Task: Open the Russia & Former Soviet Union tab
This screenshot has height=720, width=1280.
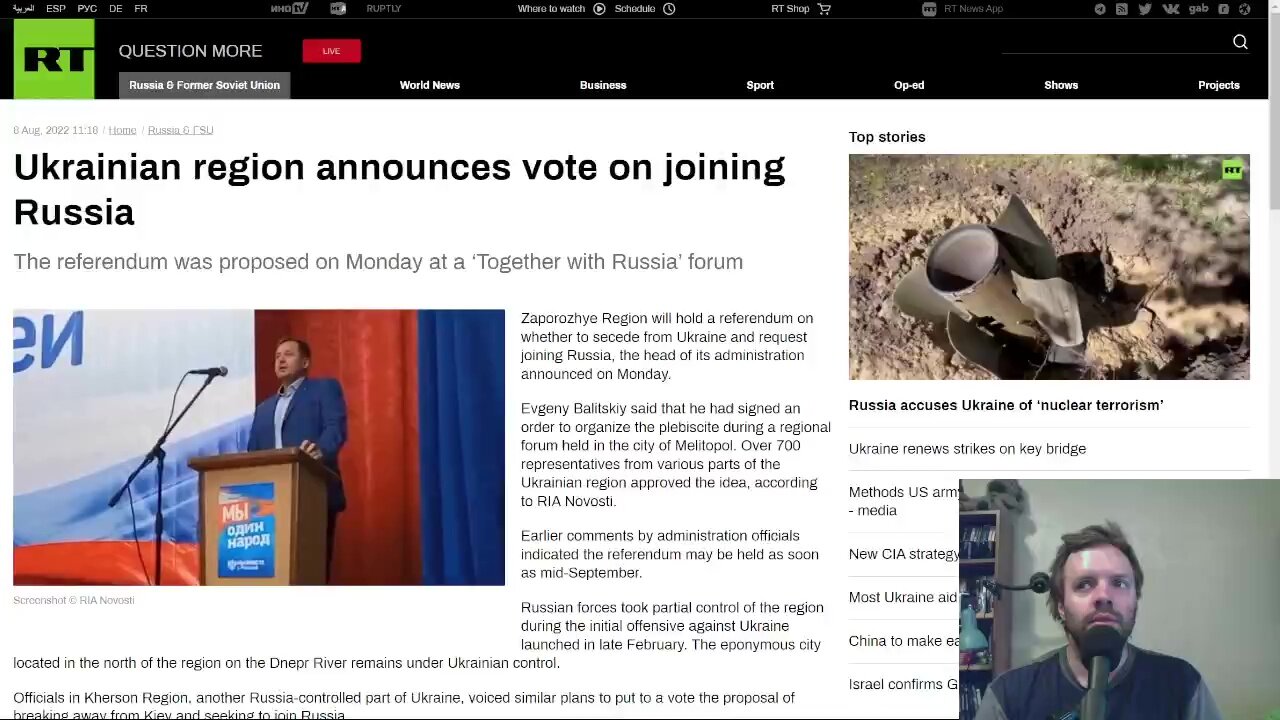Action: [x=204, y=85]
